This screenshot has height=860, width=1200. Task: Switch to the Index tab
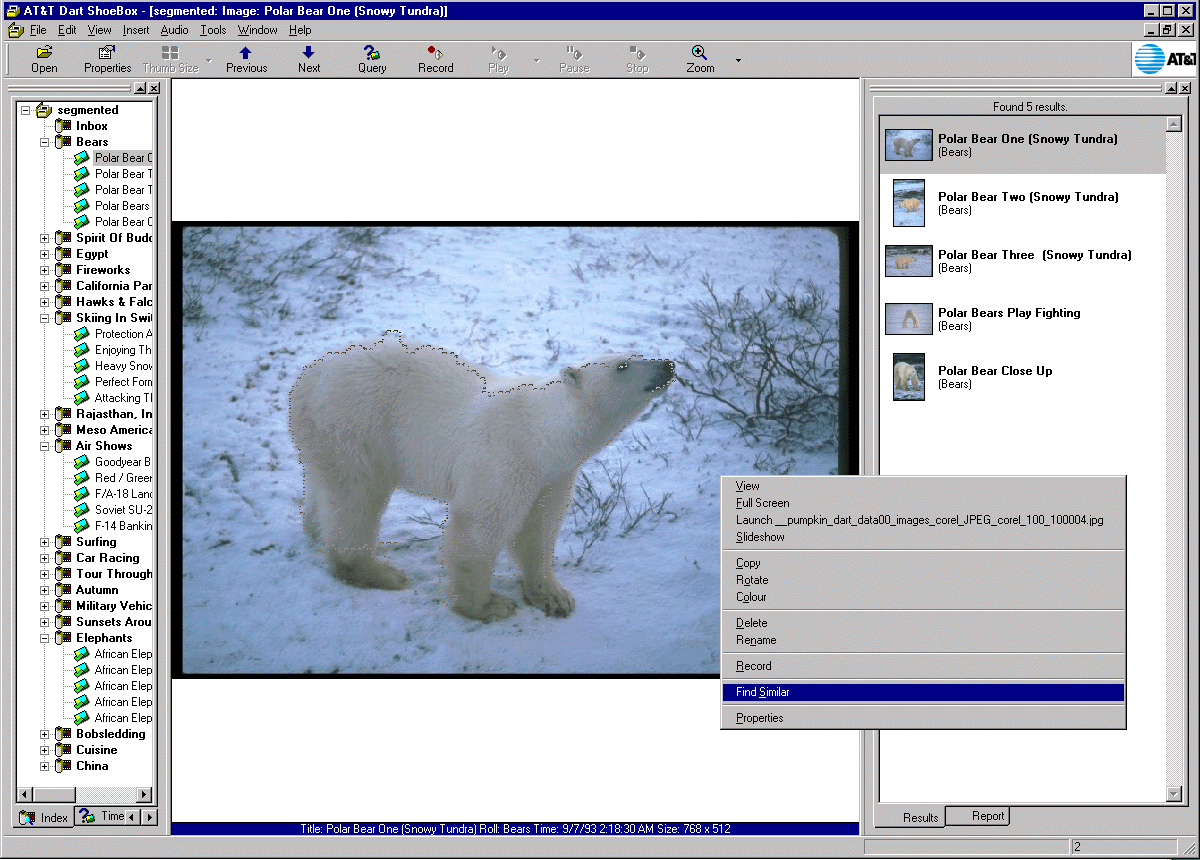(45, 817)
